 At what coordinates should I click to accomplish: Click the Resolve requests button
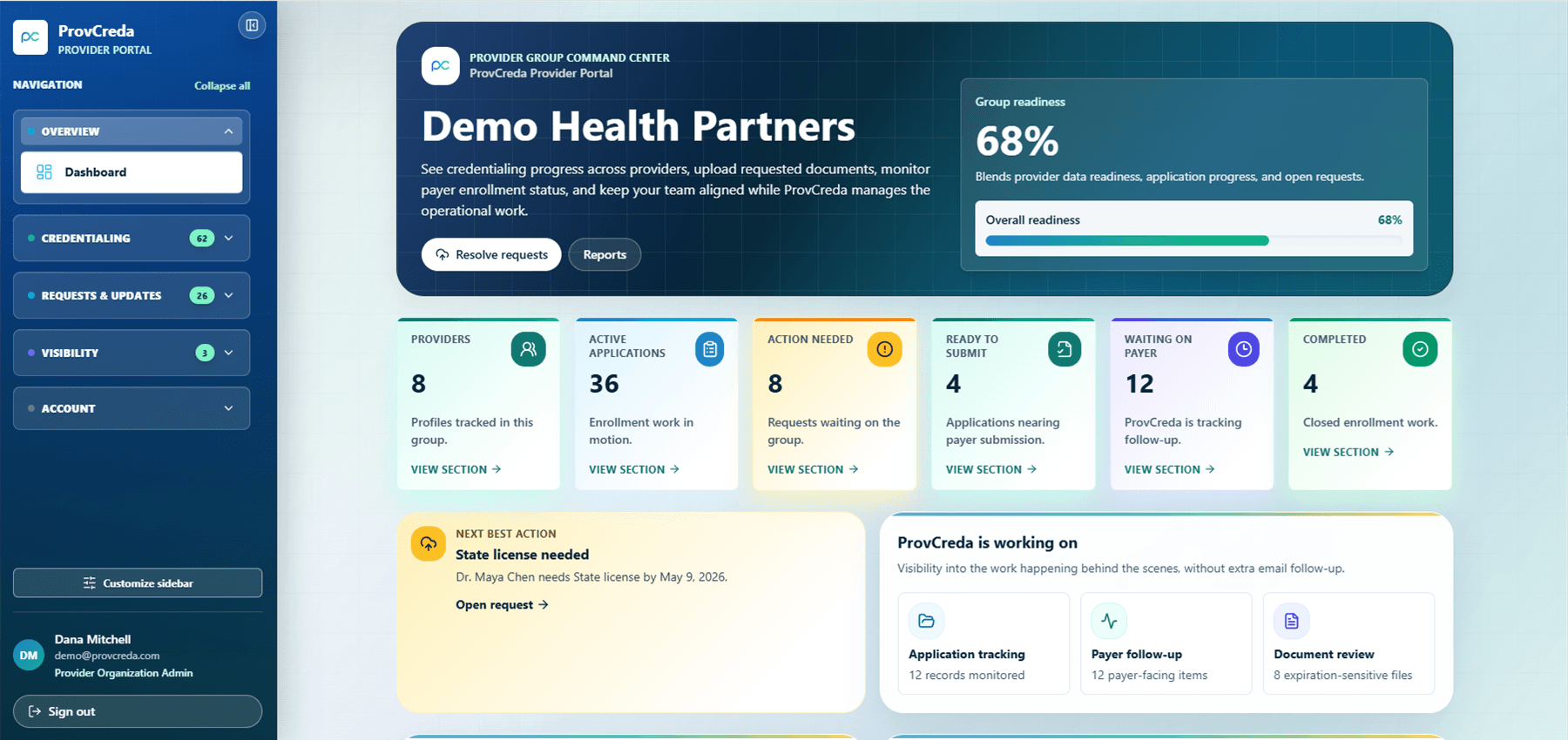(491, 254)
